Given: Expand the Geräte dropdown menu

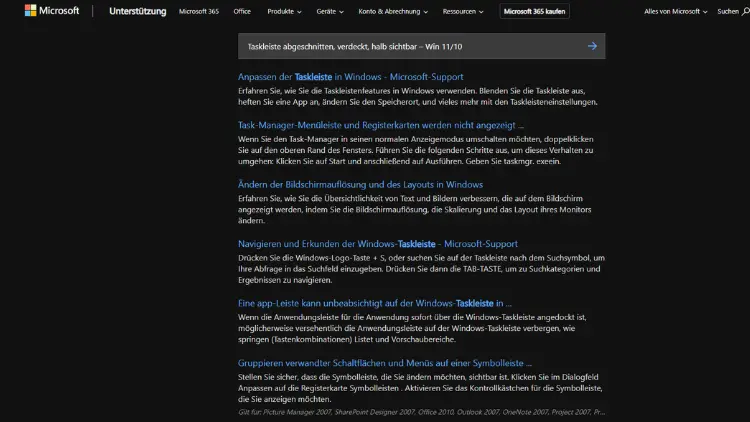Looking at the screenshot, I should click(x=330, y=11).
